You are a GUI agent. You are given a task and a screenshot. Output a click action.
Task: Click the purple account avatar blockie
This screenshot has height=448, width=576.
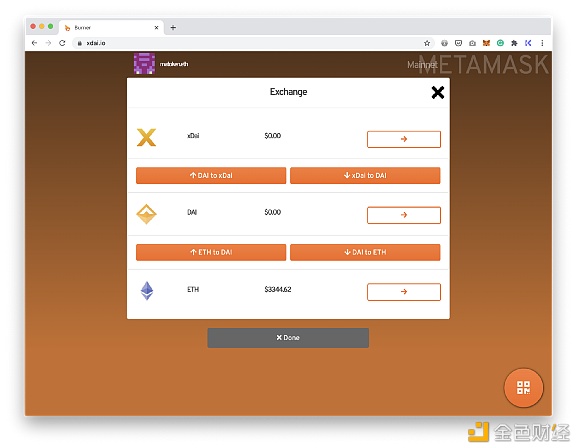click(x=144, y=64)
